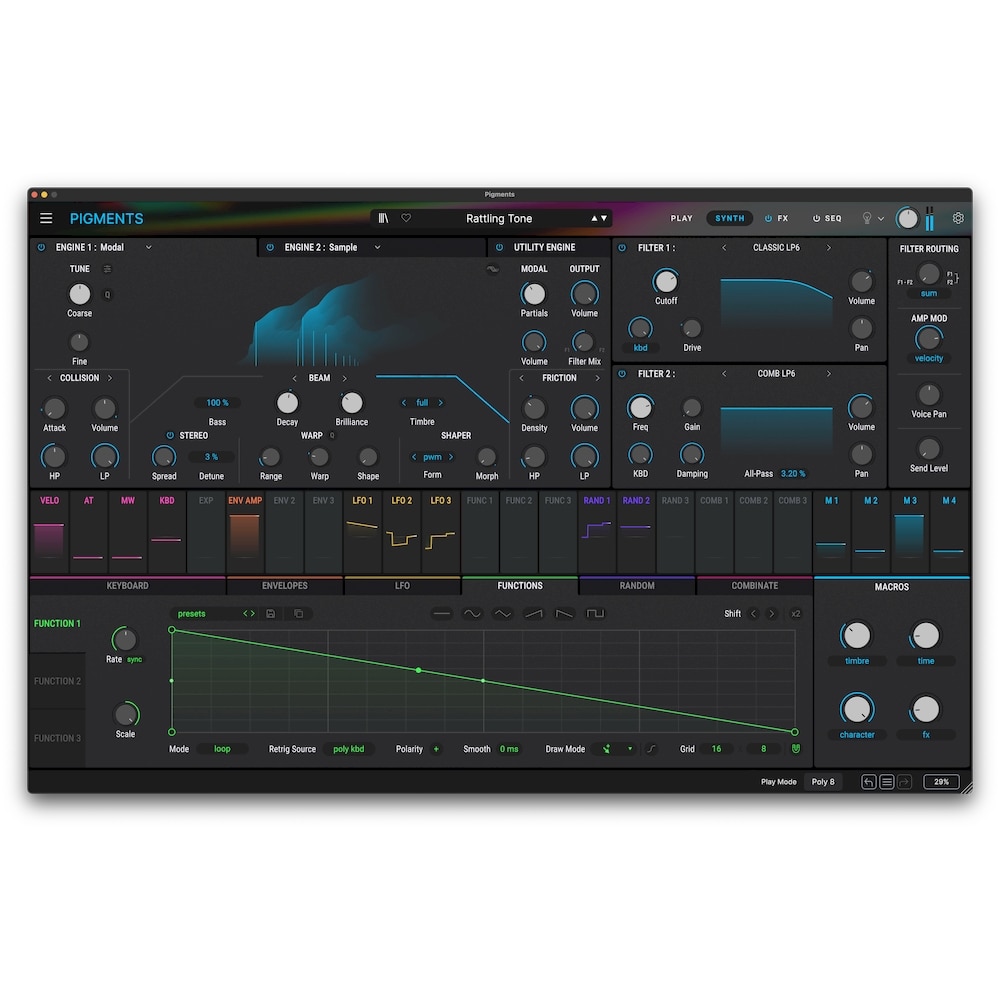Switch to the Random modulation tab

(x=637, y=586)
